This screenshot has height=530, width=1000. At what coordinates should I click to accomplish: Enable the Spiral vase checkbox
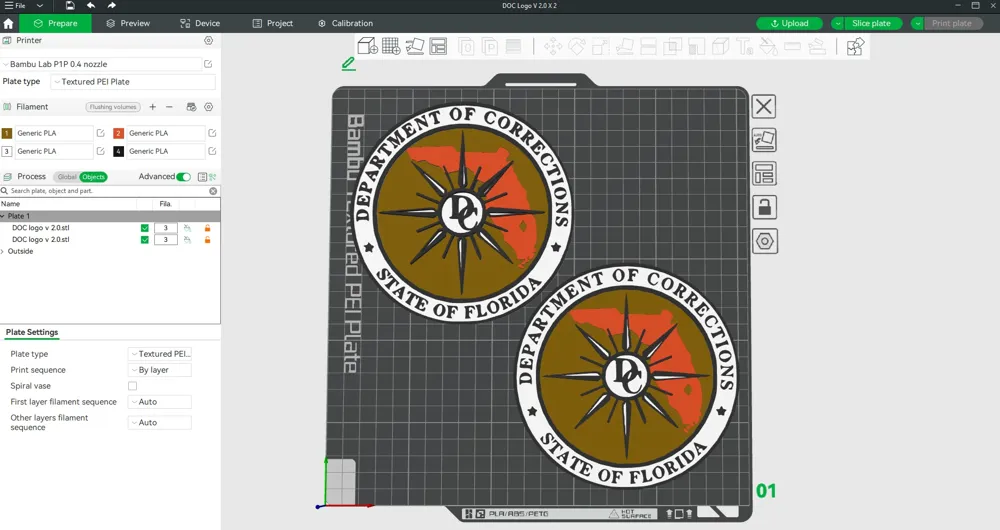[133, 386]
